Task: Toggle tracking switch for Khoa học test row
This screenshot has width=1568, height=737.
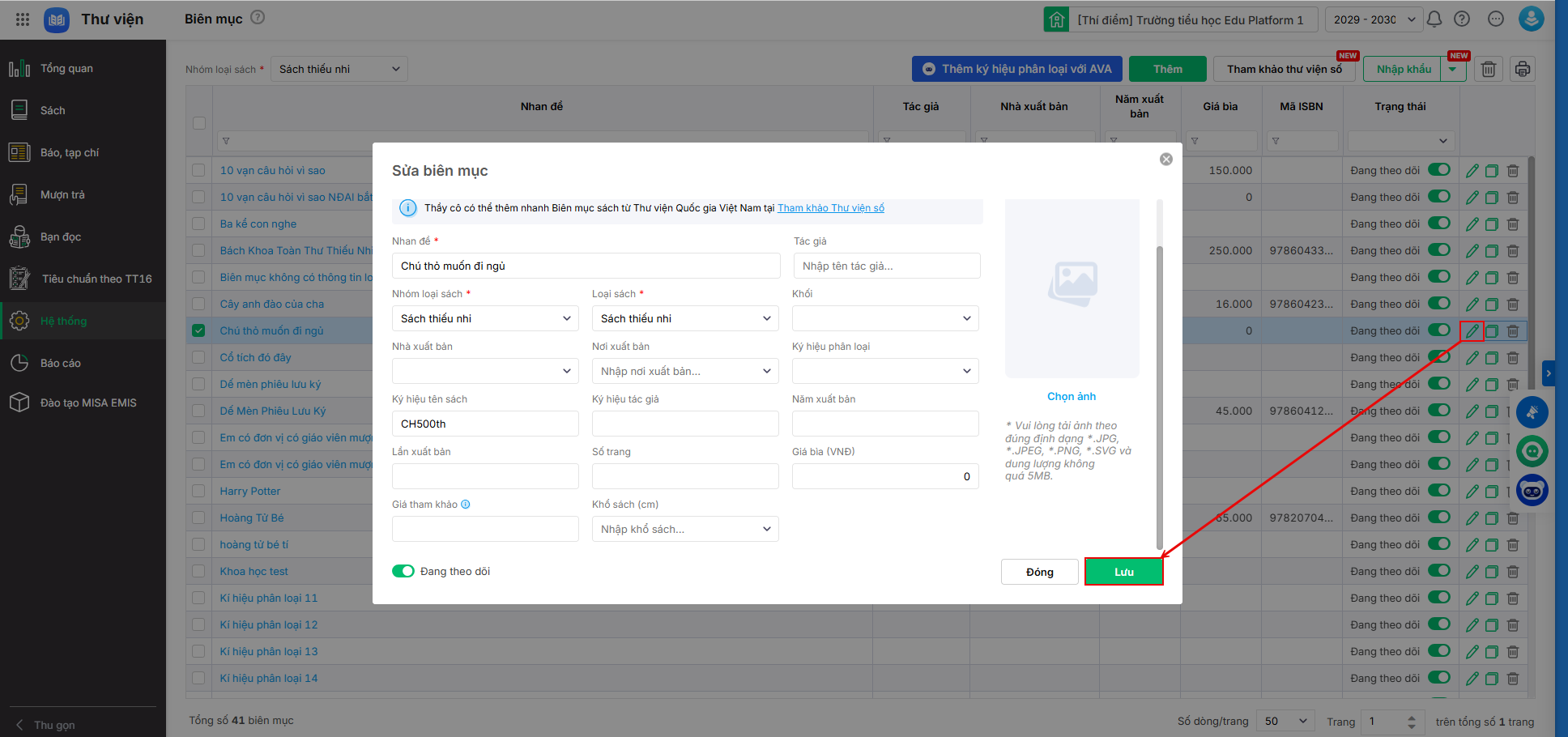Action: click(x=1439, y=570)
